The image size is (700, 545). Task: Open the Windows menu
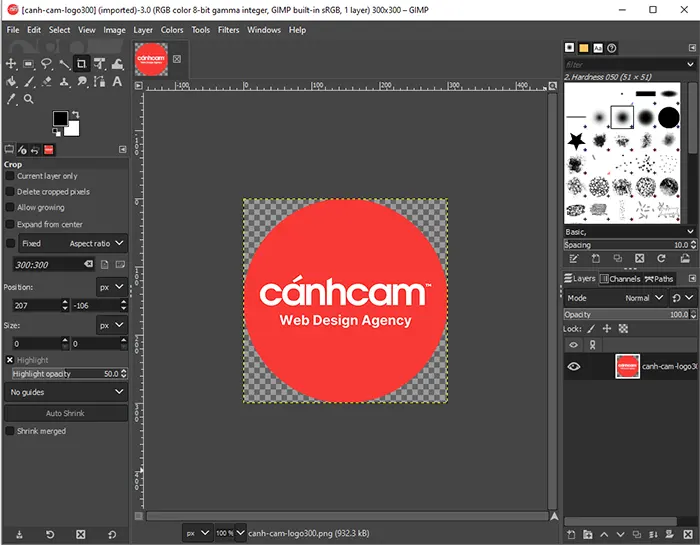pos(264,30)
